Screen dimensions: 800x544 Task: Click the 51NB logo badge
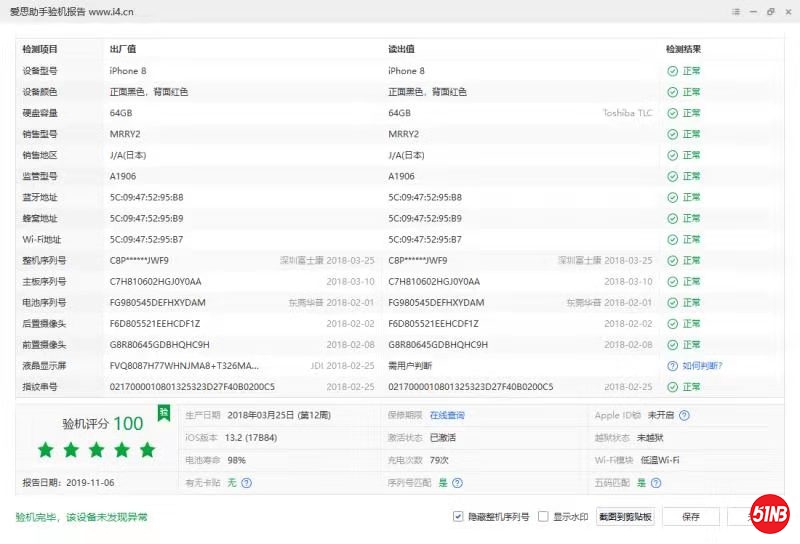[772, 514]
